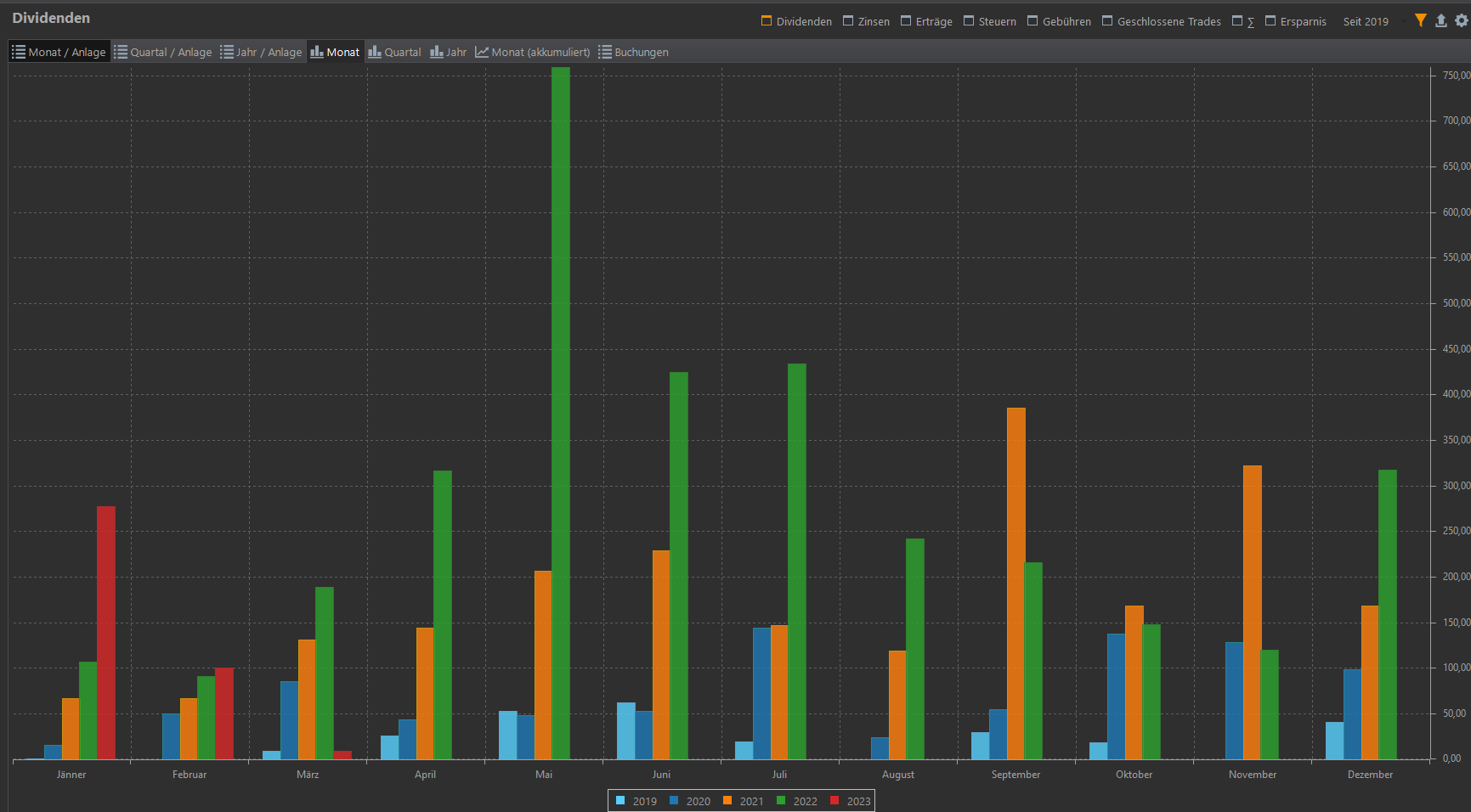Open the 'Seit 2019' period dropdown
The width and height of the screenshot is (1471, 812).
tap(1365, 22)
